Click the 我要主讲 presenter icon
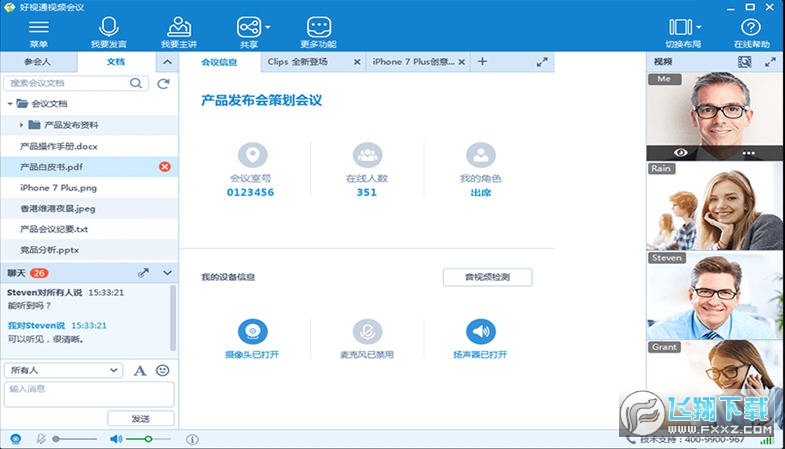The width and height of the screenshot is (785, 449). pos(178,27)
